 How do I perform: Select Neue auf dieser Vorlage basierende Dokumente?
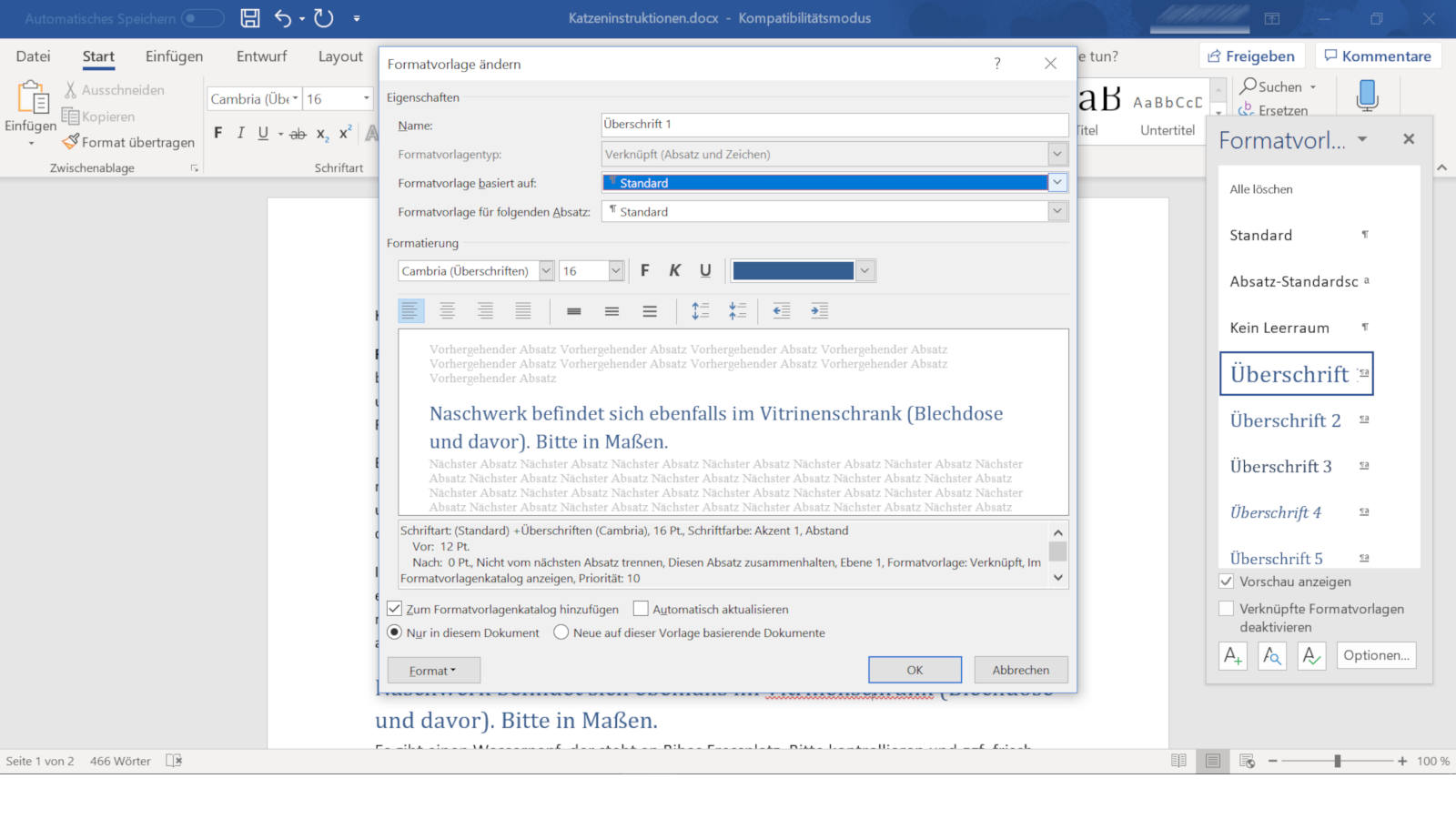(561, 632)
